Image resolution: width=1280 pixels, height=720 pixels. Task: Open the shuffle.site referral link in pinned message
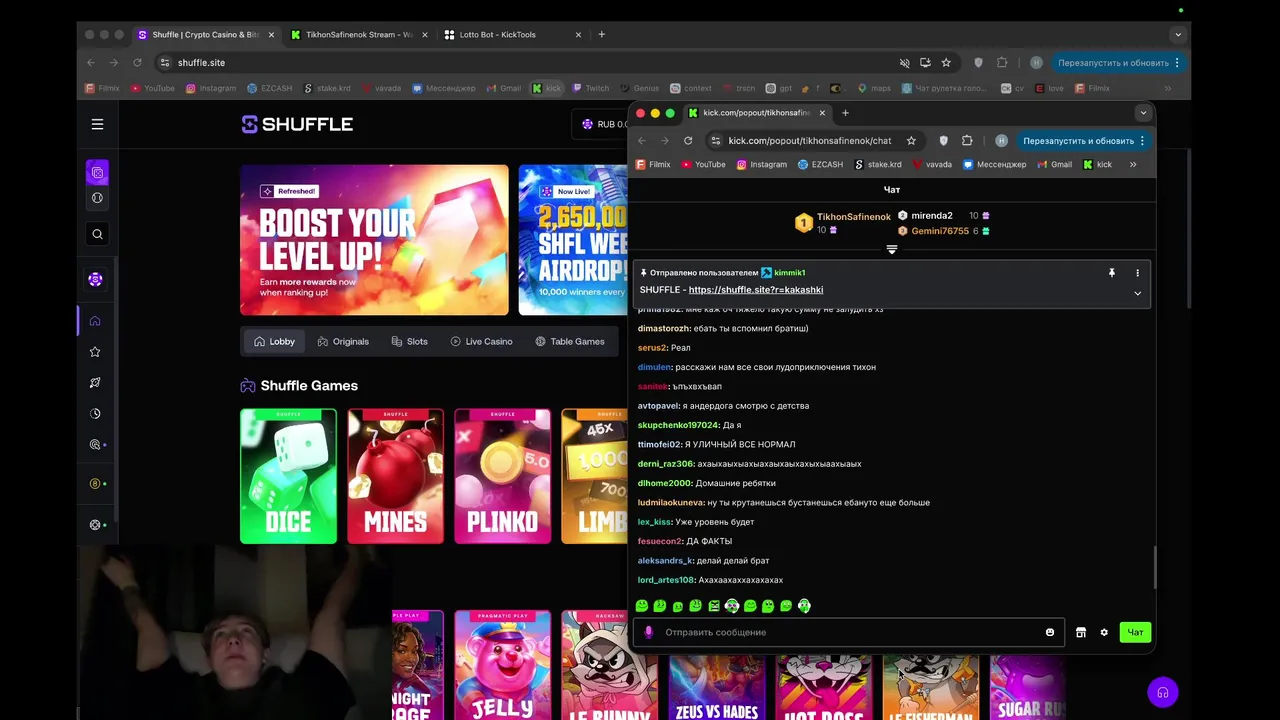(756, 290)
